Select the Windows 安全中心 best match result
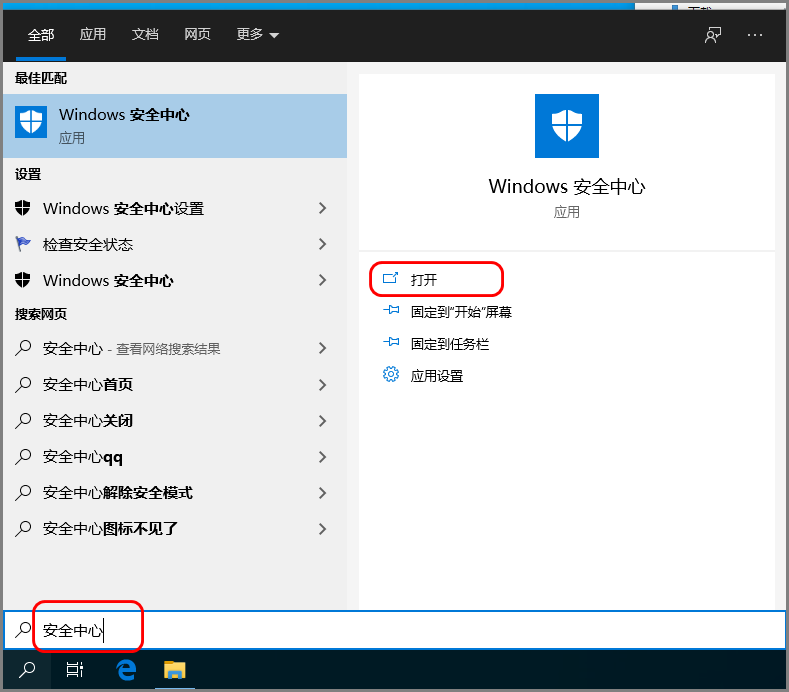The image size is (789, 692). tap(175, 126)
